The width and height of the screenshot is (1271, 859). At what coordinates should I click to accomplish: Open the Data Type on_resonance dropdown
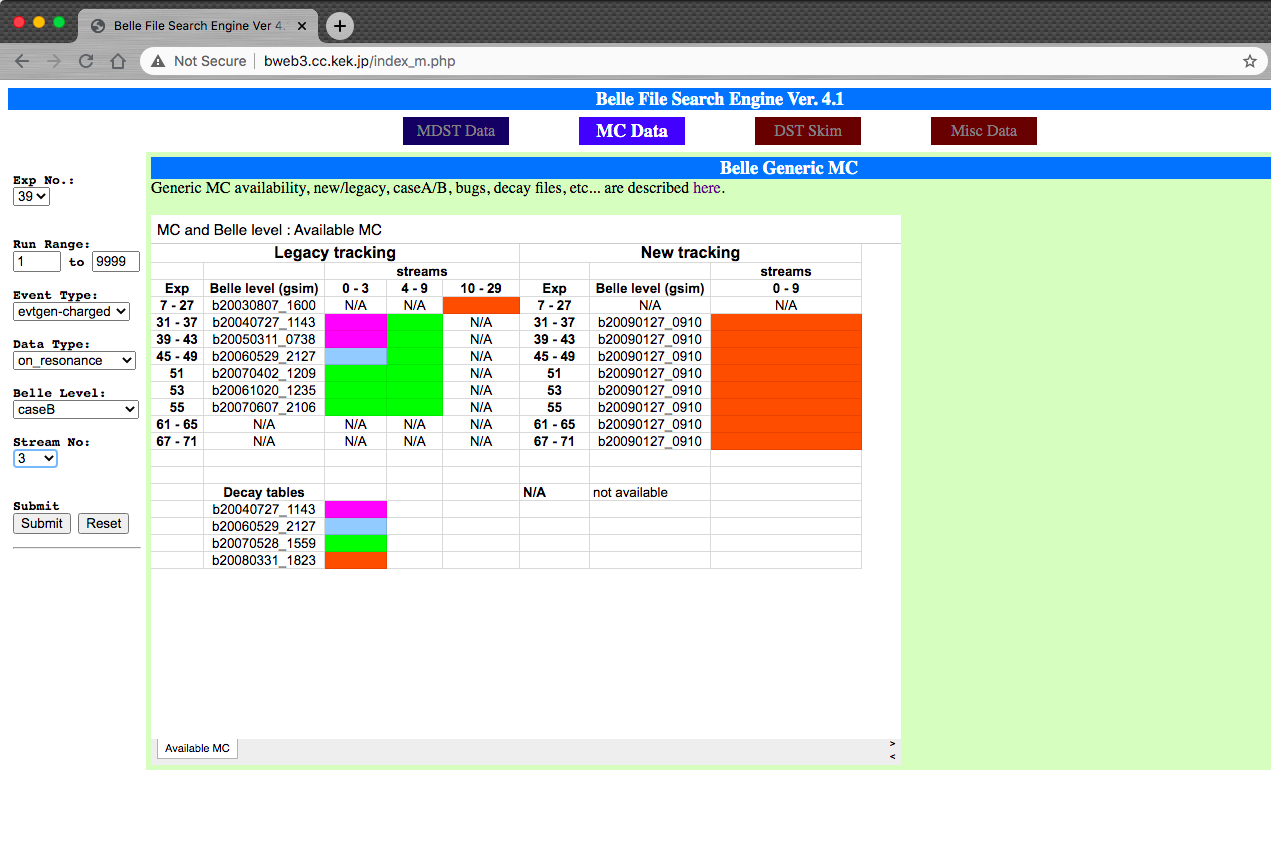click(74, 360)
